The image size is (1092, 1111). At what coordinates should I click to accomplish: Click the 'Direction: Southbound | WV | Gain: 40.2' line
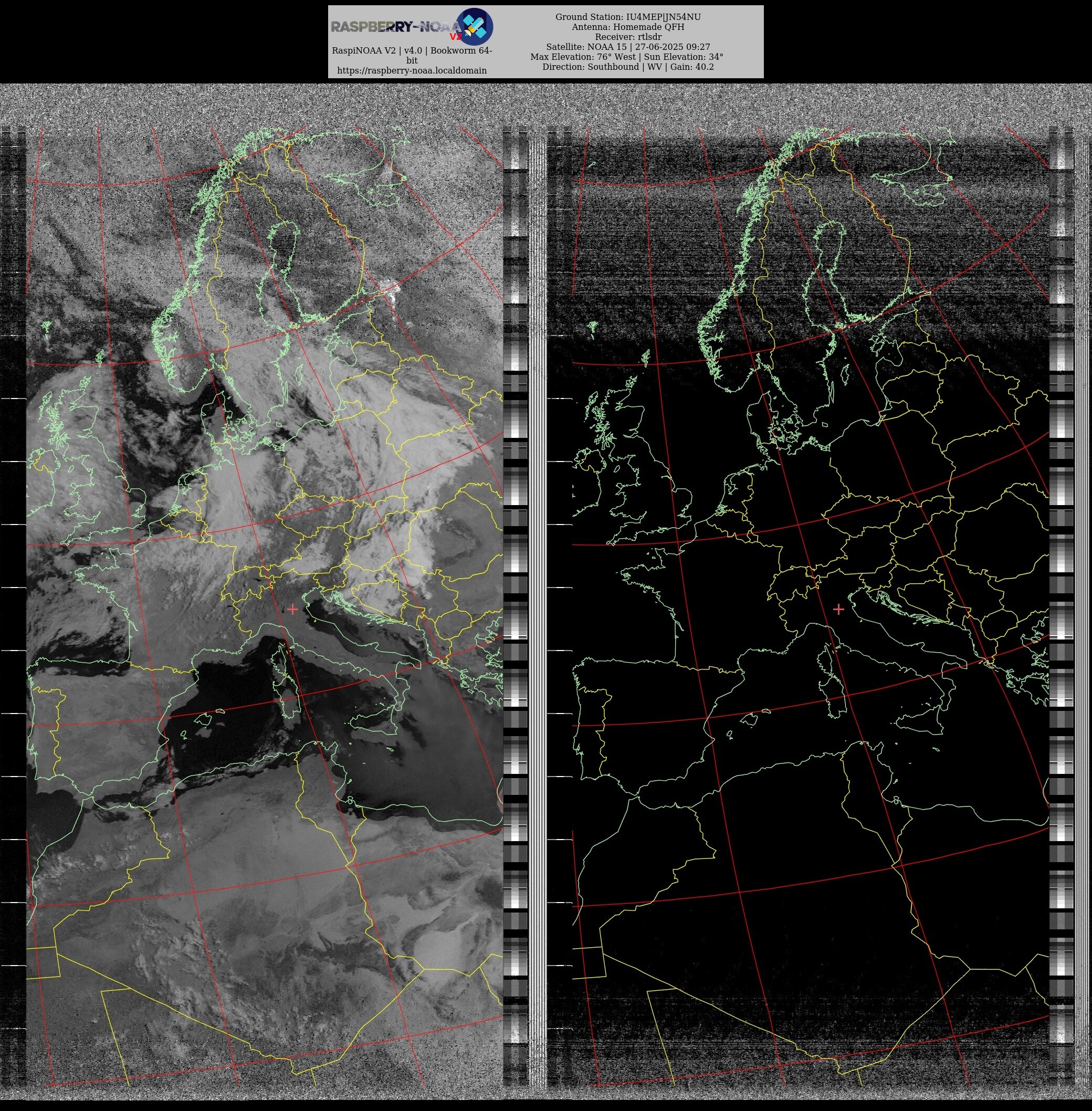pyautogui.click(x=628, y=67)
